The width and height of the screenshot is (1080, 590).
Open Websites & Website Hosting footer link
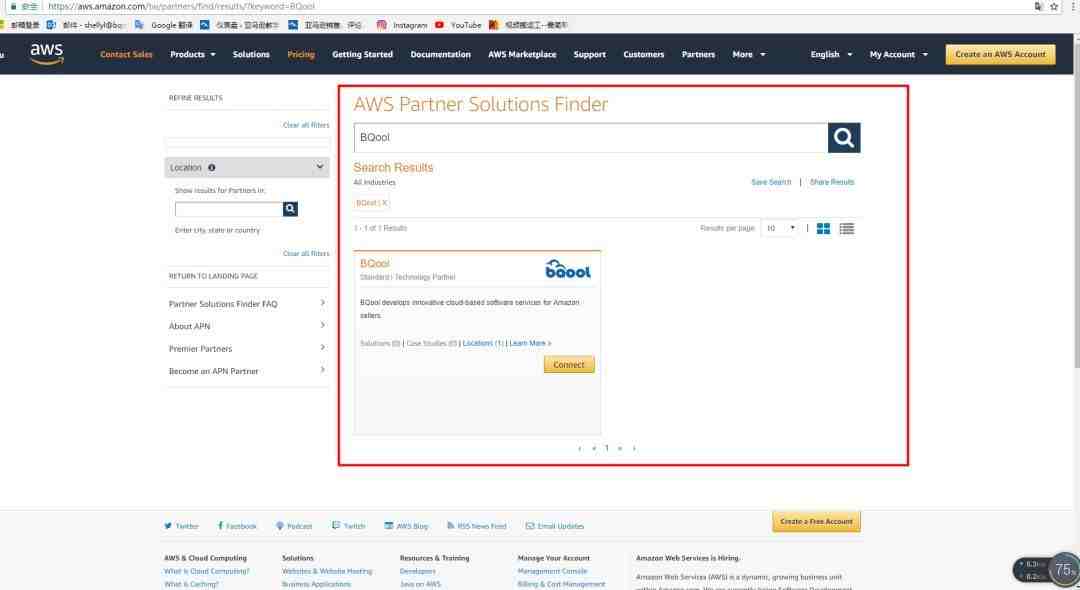click(x=326, y=571)
